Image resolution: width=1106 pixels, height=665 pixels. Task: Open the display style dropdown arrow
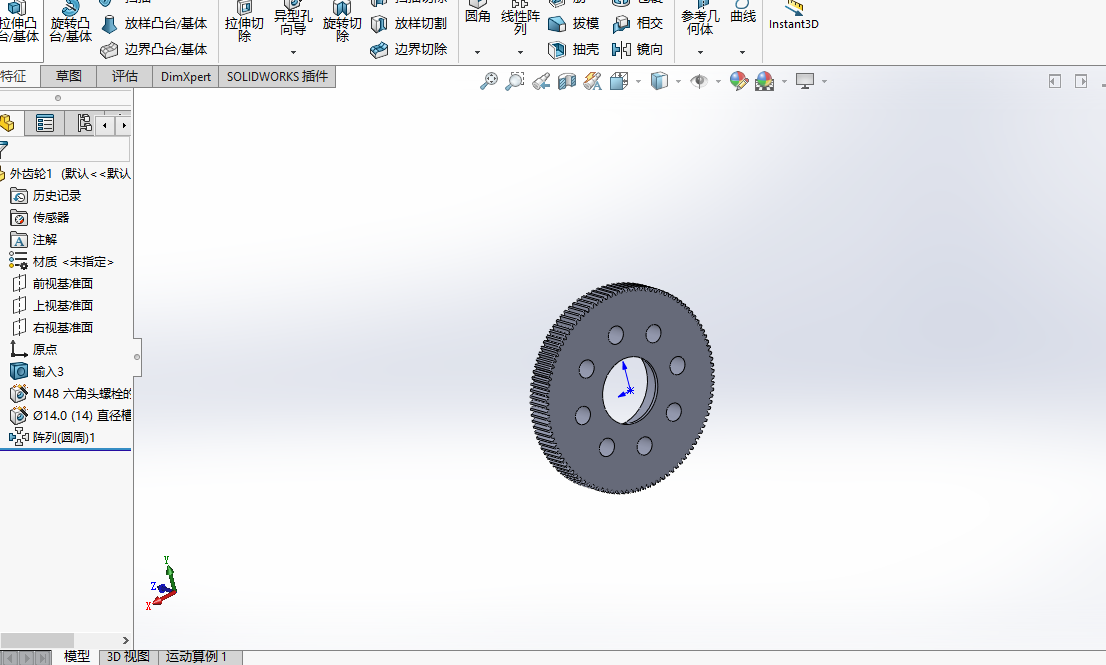[x=679, y=82]
